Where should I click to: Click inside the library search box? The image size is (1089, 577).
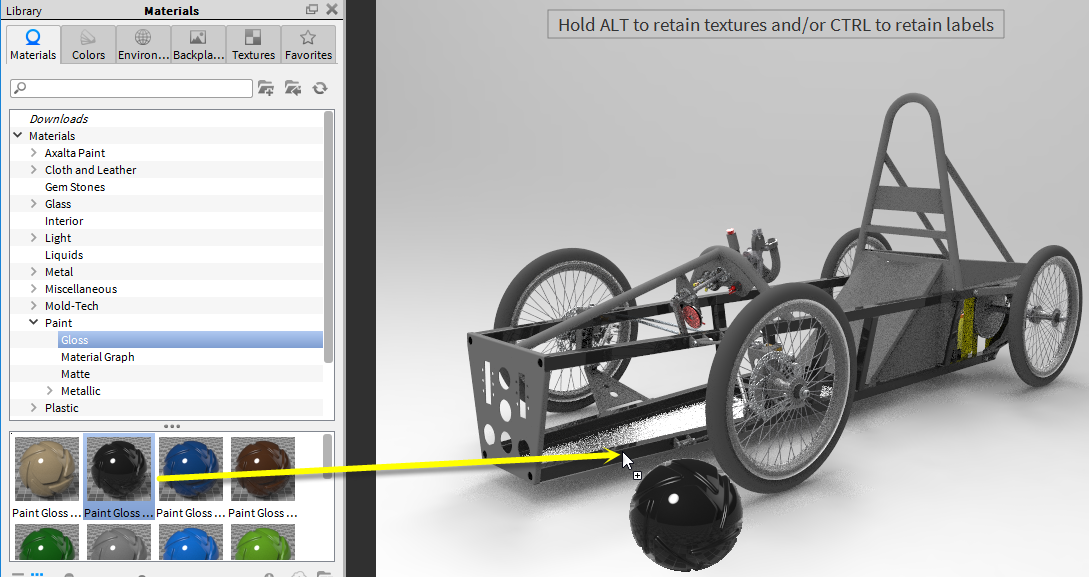(x=130, y=88)
